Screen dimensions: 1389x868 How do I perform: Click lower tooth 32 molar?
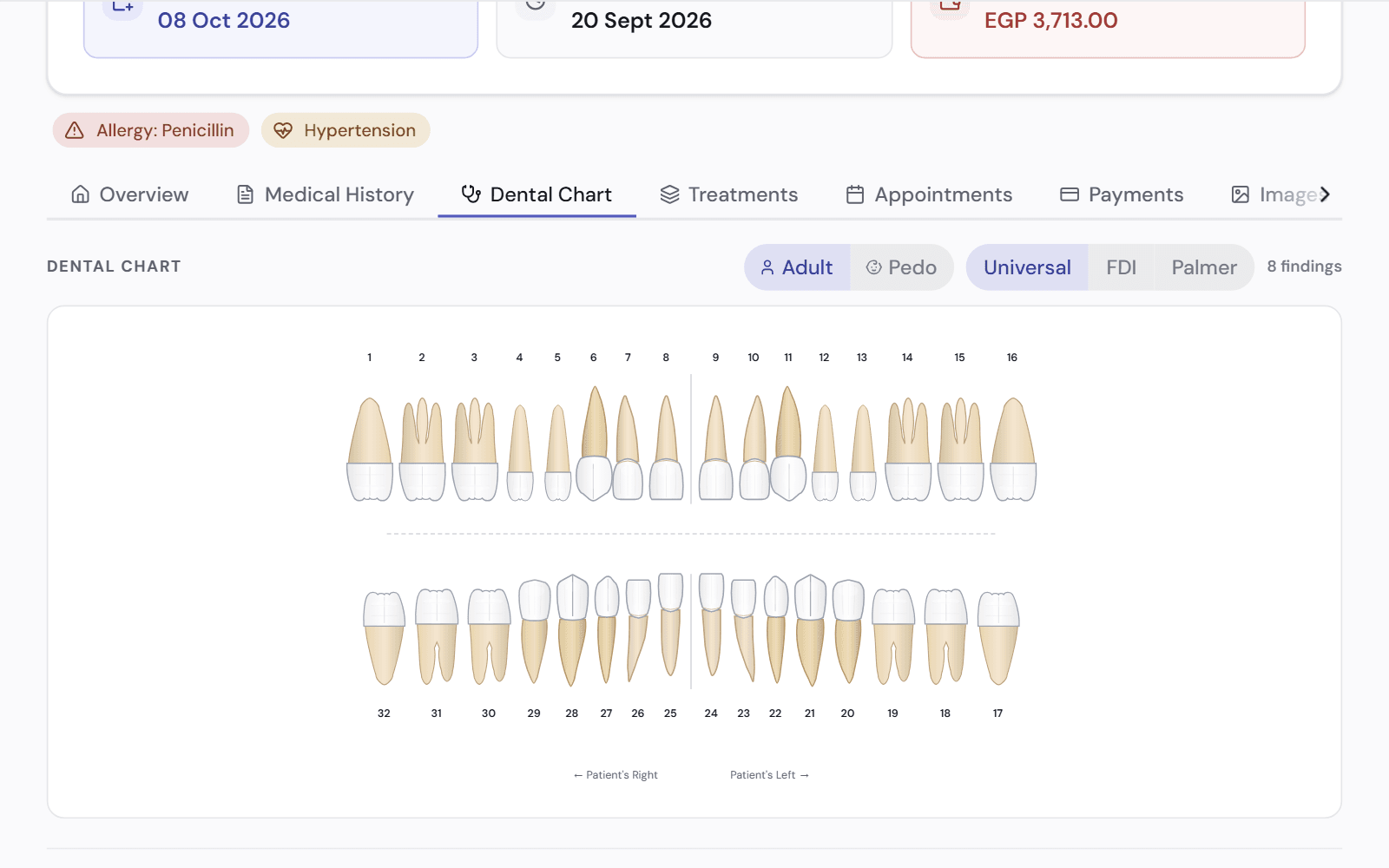(384, 638)
